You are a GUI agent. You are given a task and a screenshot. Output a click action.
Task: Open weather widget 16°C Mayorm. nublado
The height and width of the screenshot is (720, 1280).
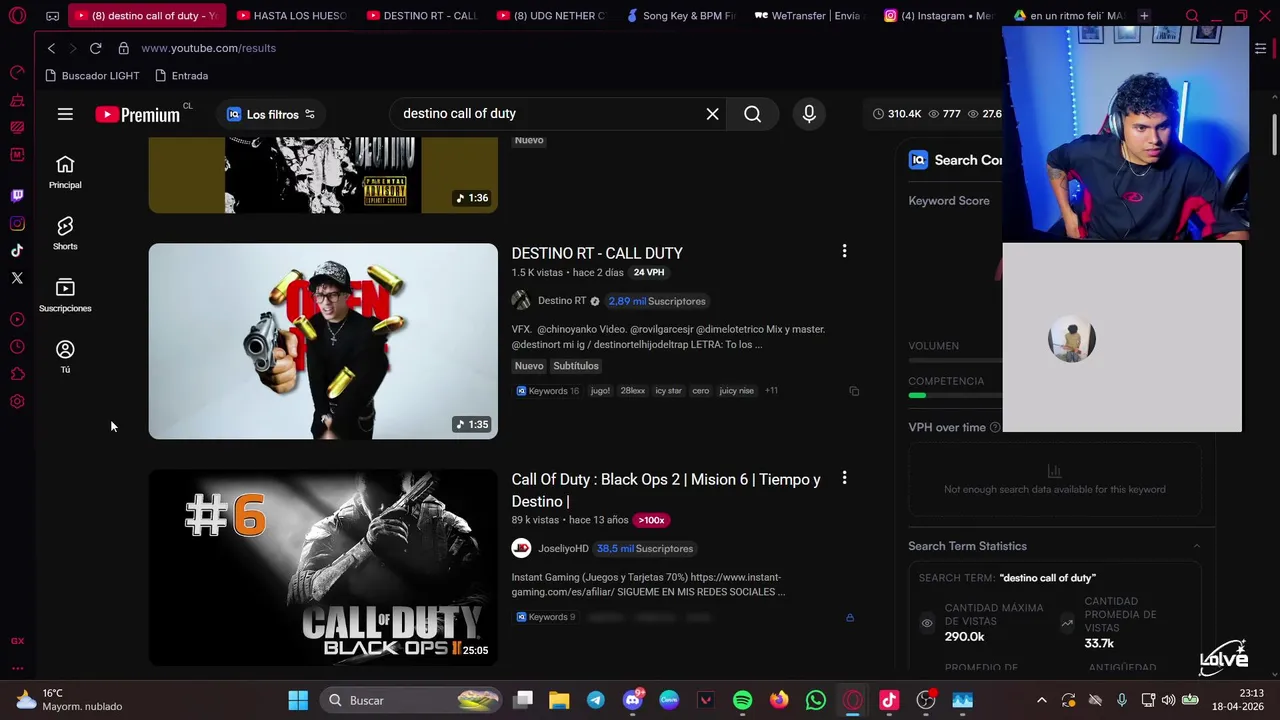click(69, 700)
